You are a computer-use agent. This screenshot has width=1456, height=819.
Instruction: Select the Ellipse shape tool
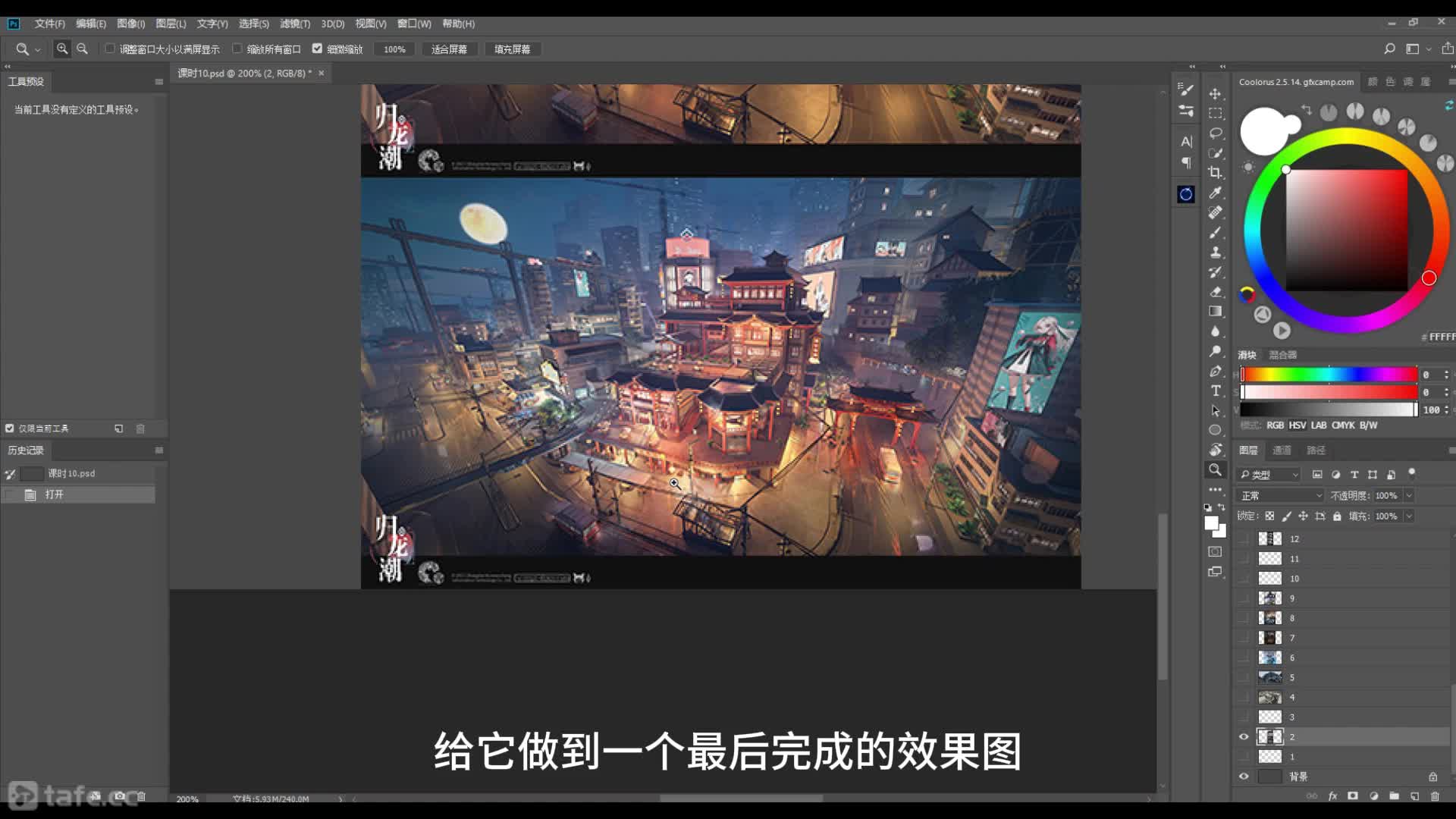click(x=1215, y=430)
